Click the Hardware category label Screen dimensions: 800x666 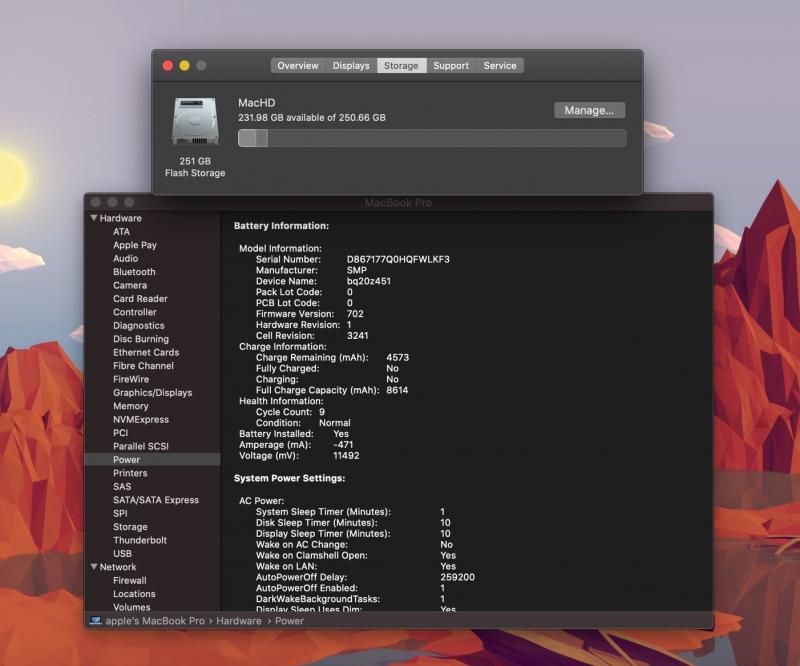click(120, 218)
